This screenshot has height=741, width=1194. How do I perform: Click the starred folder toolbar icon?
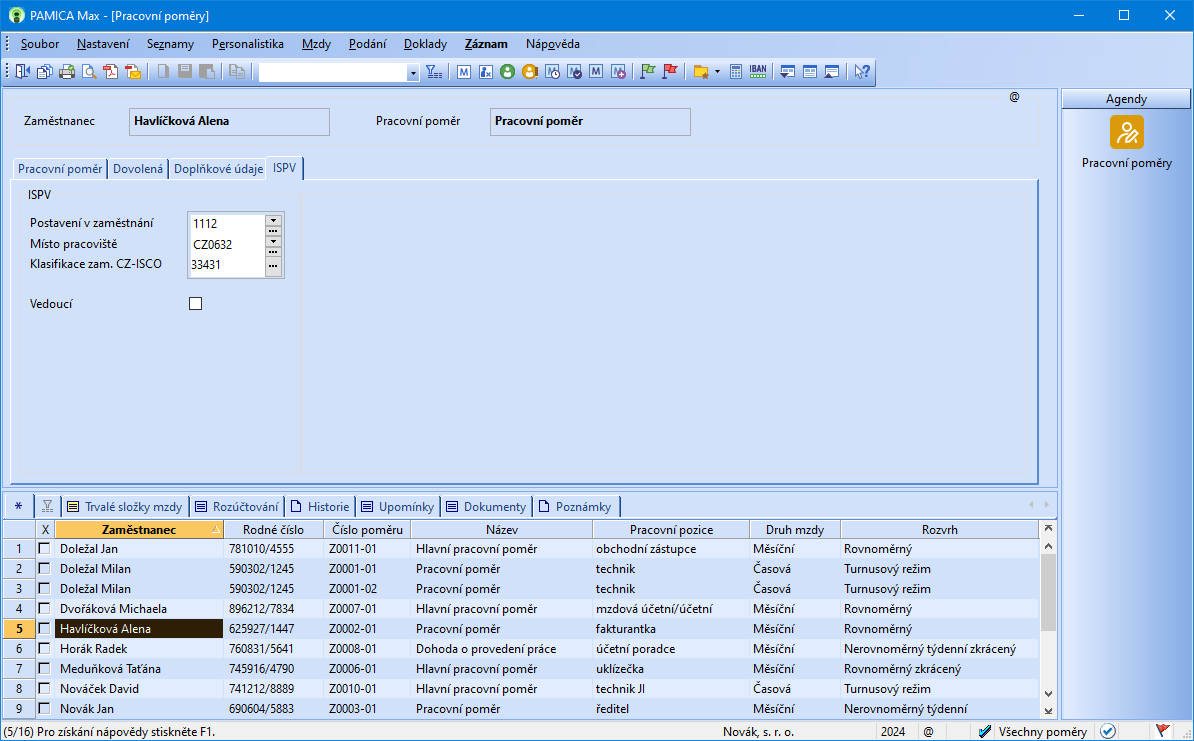click(x=701, y=72)
